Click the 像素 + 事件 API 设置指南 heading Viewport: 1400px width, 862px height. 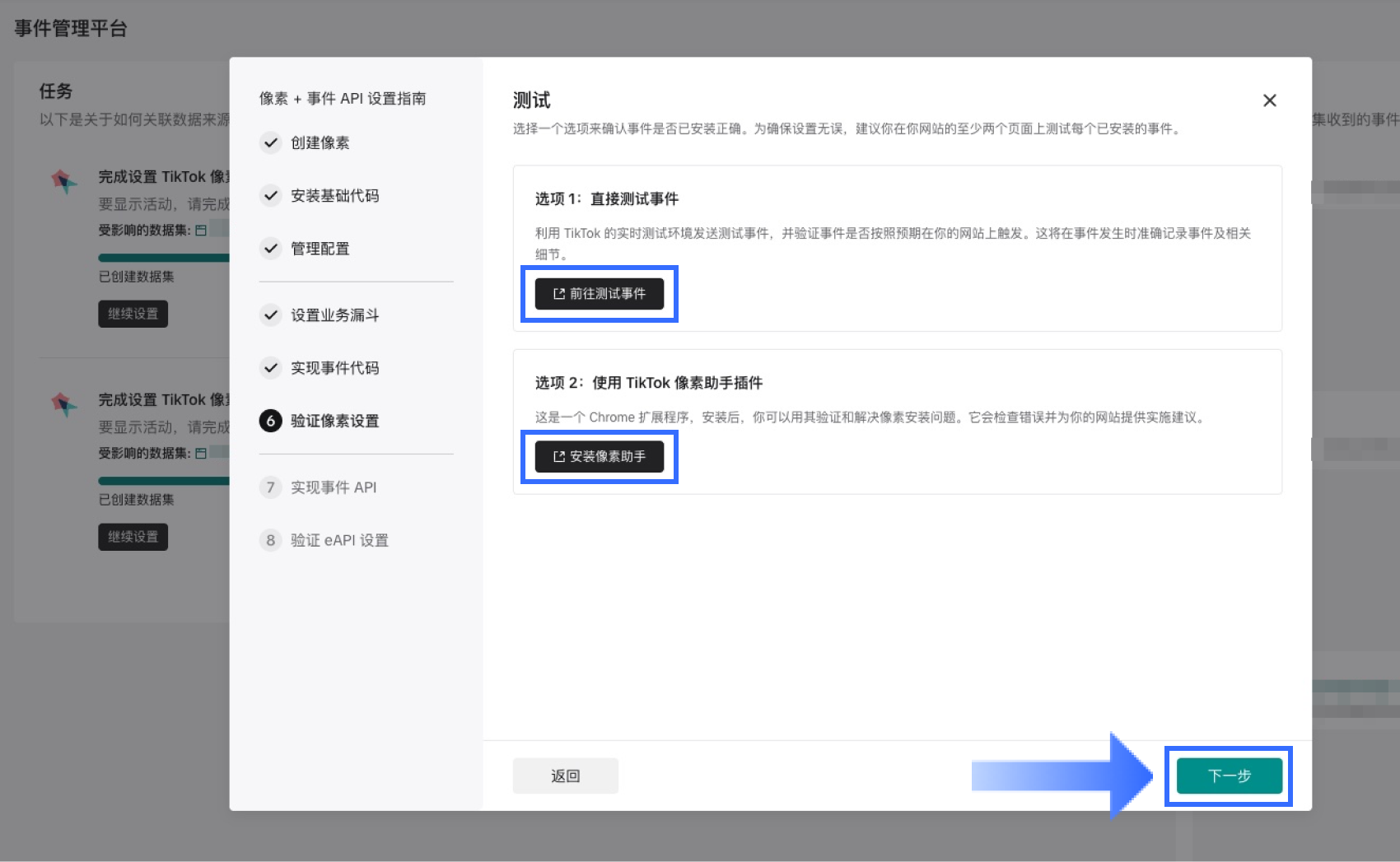tap(343, 99)
